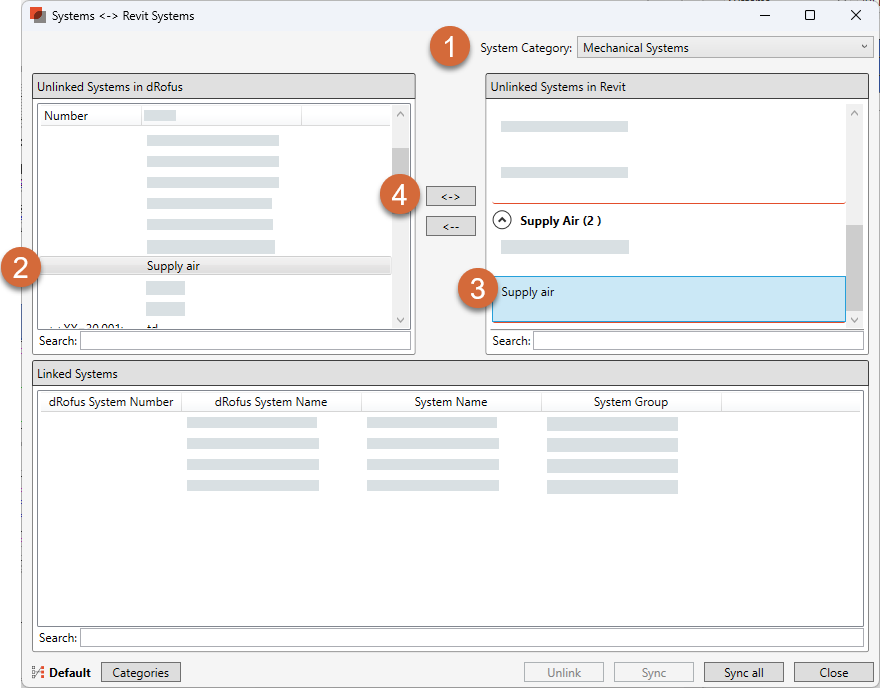Click the Search field in the Linked Systems panel
The width and height of the screenshot is (880, 688).
click(470, 637)
